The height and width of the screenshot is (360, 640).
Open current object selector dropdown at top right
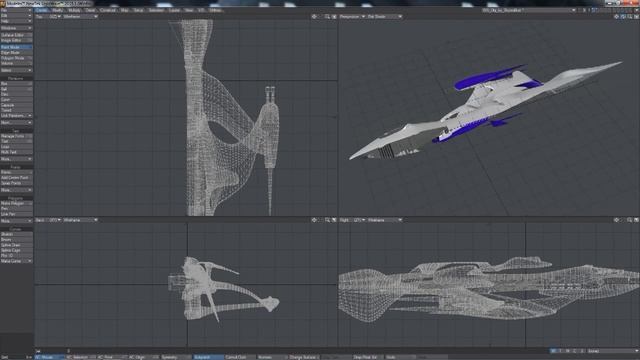[528, 10]
